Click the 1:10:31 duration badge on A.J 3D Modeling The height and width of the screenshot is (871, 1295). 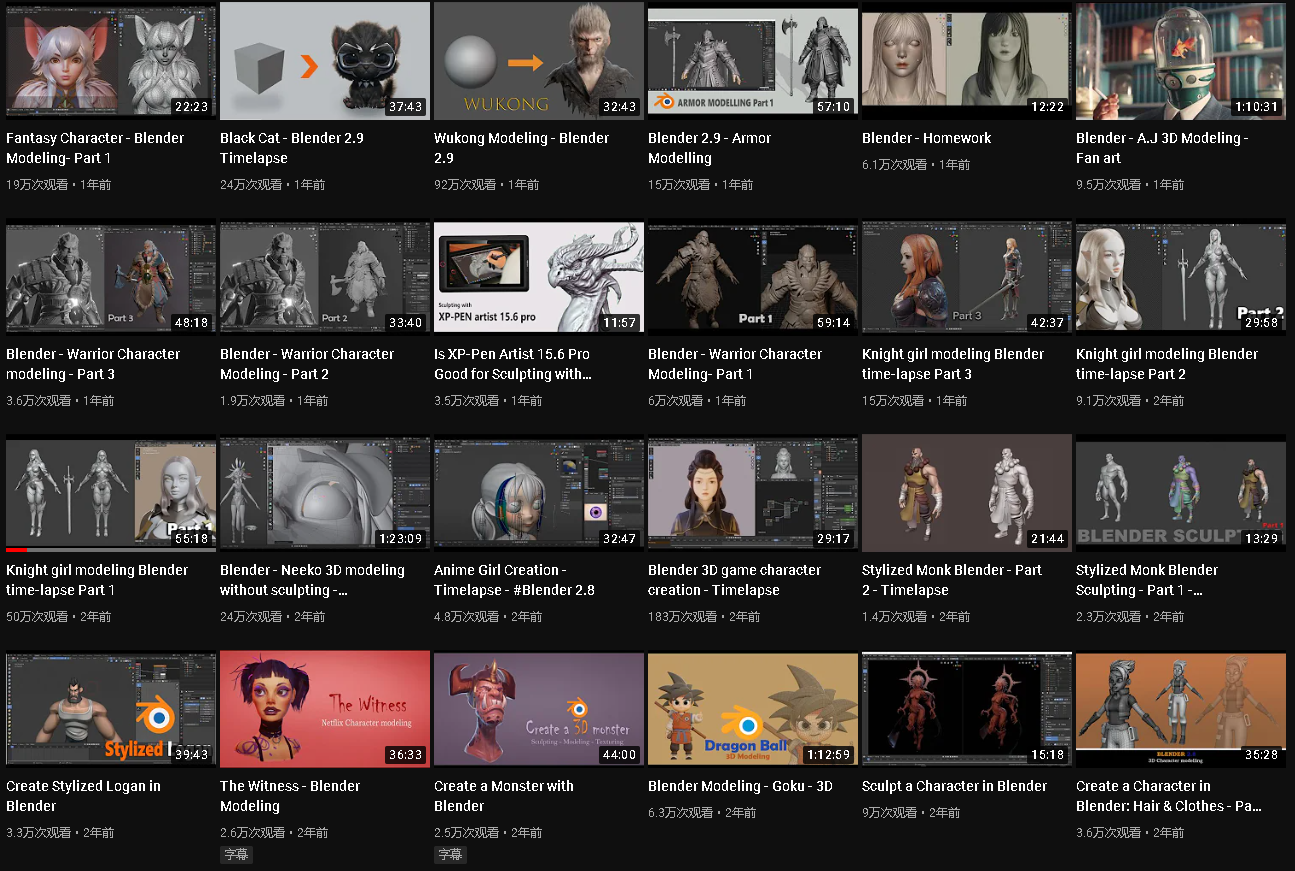pyautogui.click(x=1256, y=106)
